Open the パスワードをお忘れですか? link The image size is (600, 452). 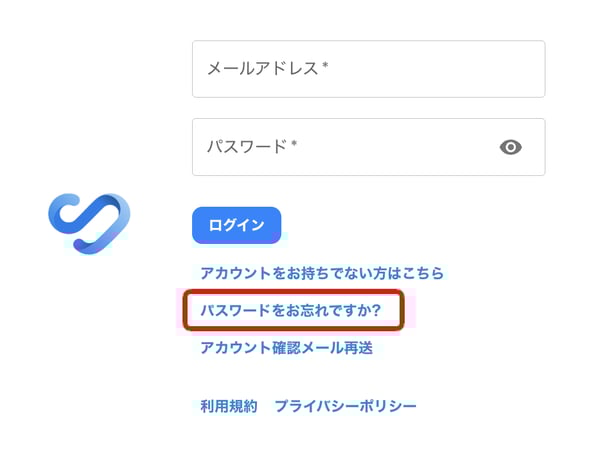[x=291, y=310]
